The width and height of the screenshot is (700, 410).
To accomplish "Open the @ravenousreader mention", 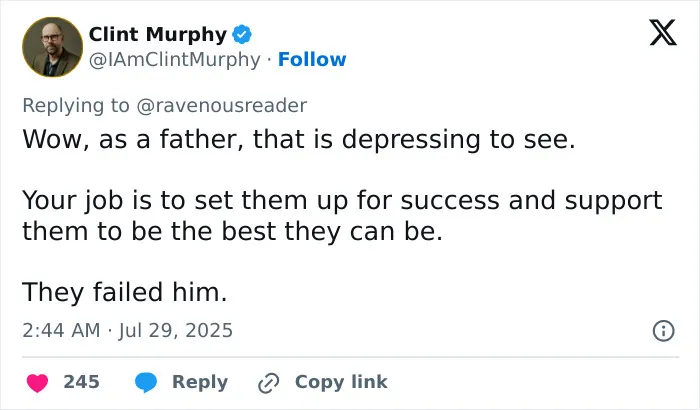I will point(221,106).
